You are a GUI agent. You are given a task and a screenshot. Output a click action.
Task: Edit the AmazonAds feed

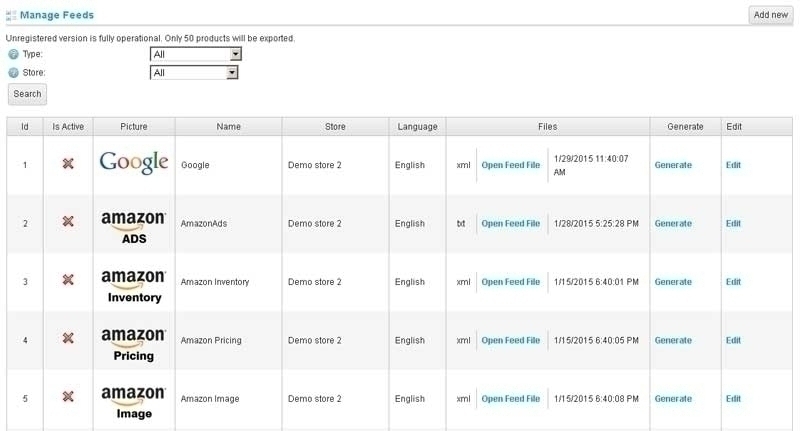(x=733, y=223)
